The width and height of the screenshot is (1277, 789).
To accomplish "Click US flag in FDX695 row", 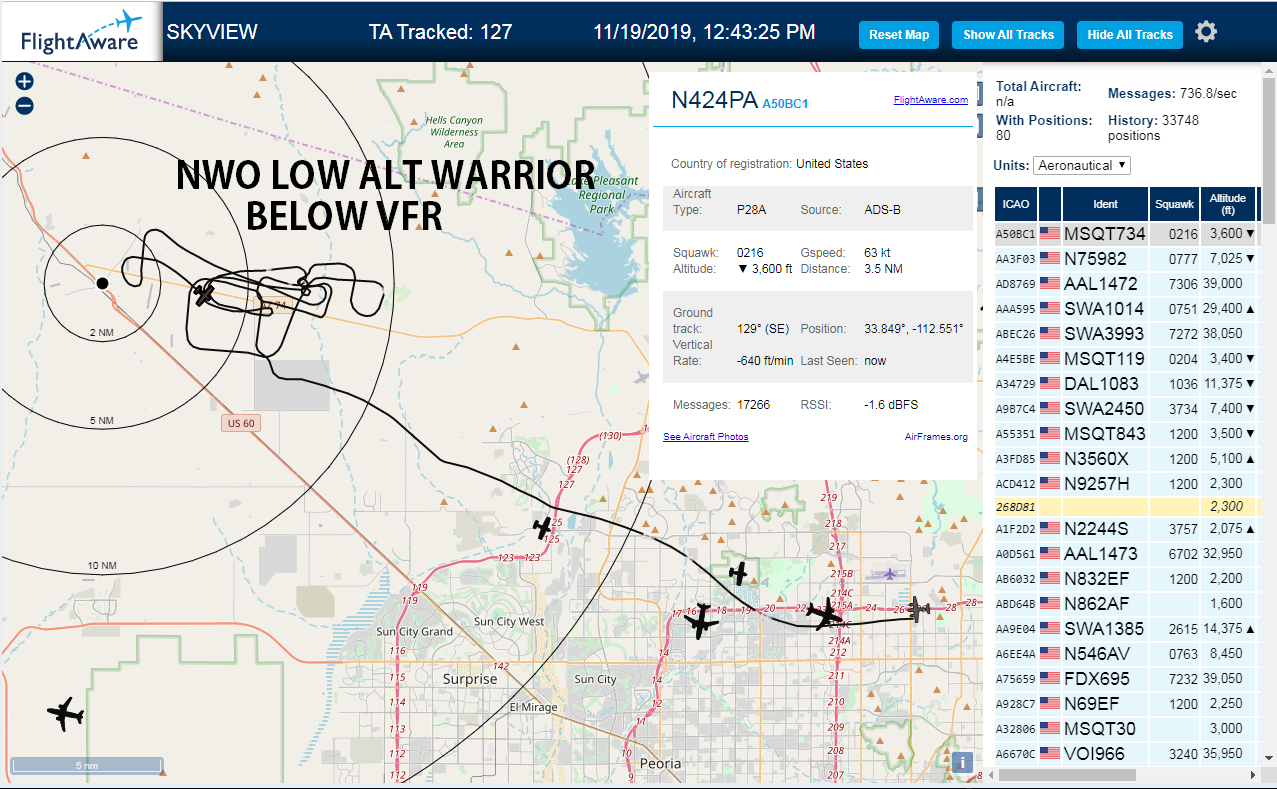I will (x=1050, y=679).
